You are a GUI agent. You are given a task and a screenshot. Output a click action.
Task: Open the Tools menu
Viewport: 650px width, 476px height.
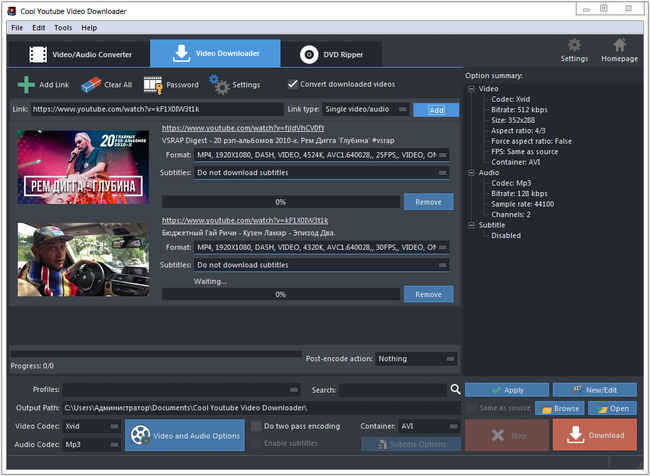(63, 27)
